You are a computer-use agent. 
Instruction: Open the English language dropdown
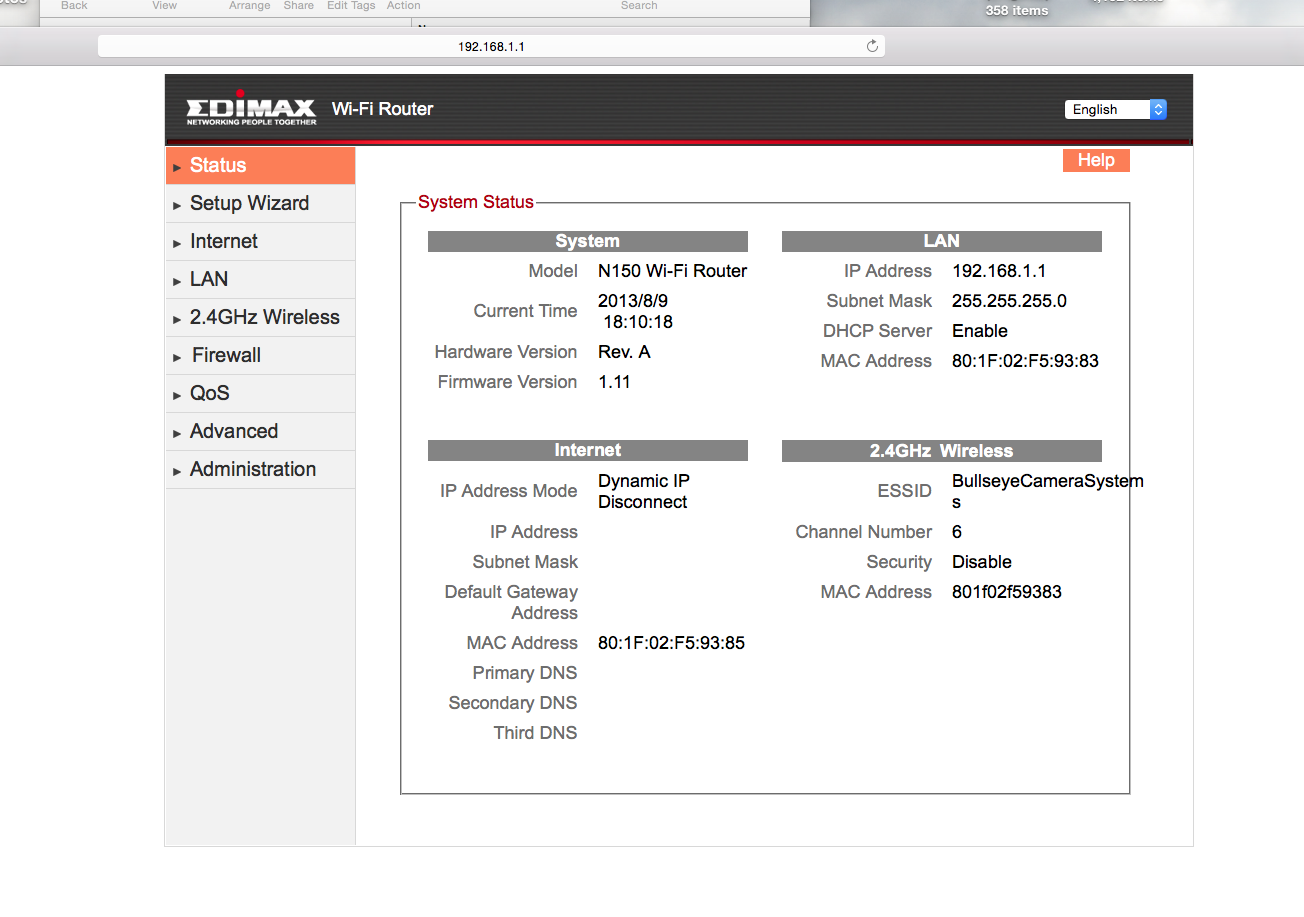point(1115,110)
